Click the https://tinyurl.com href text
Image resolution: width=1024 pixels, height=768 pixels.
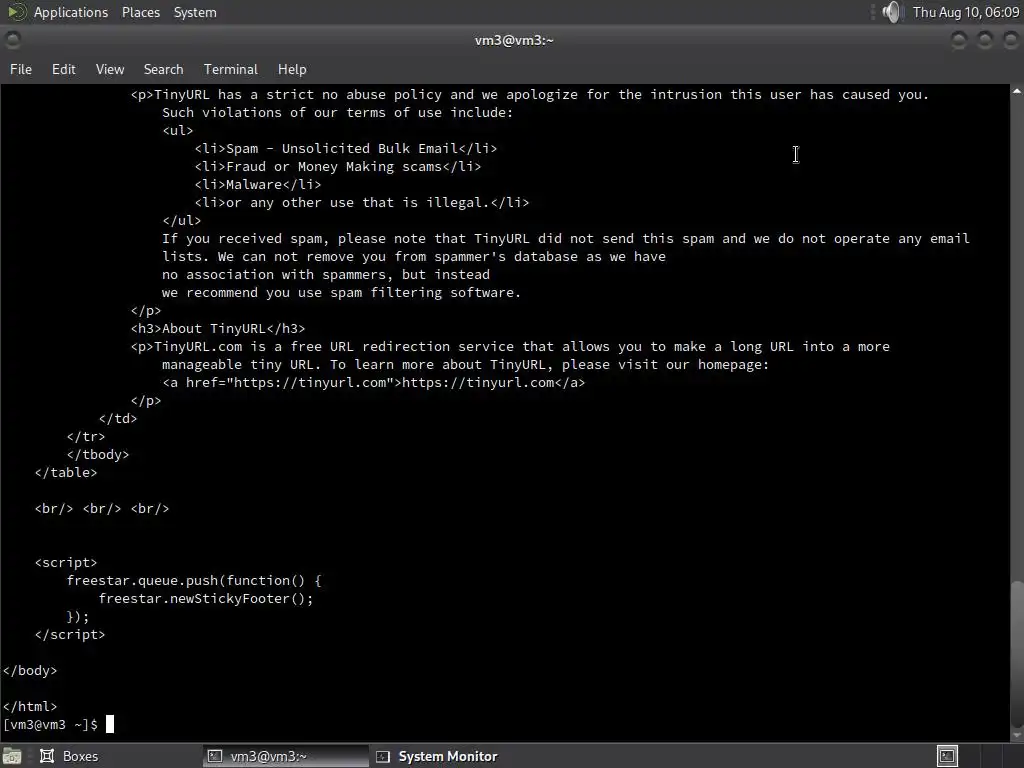tap(310, 383)
